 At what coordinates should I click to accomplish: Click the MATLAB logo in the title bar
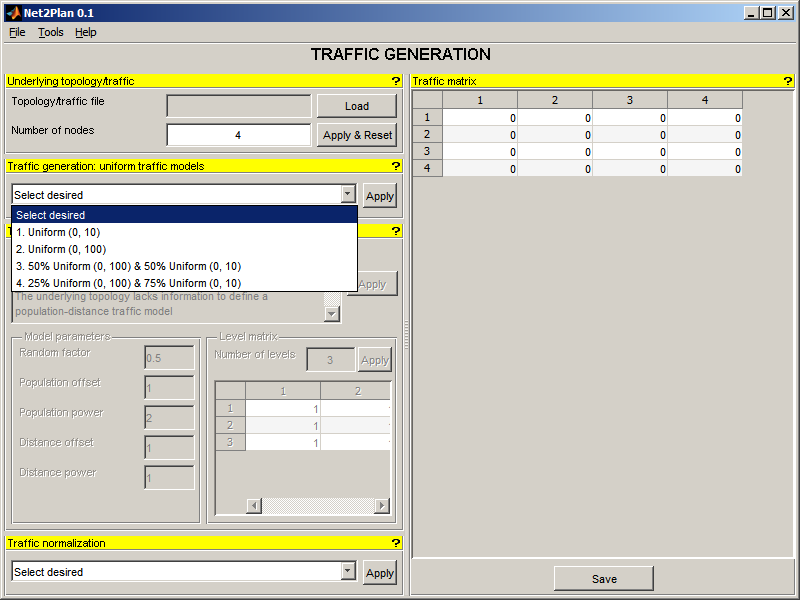pos(13,13)
